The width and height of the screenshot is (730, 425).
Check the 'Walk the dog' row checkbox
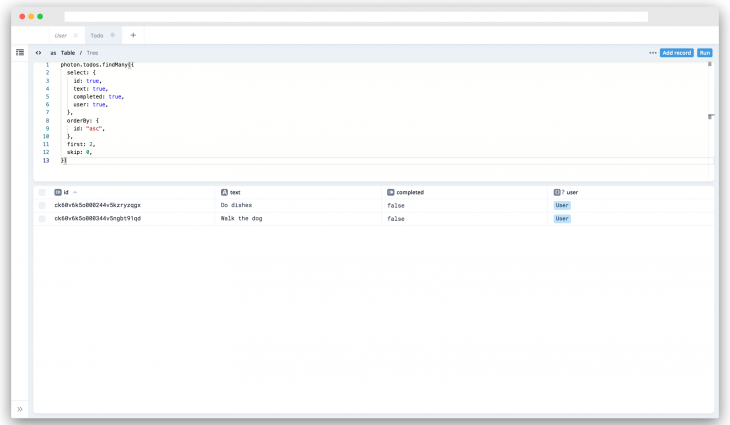point(42,218)
